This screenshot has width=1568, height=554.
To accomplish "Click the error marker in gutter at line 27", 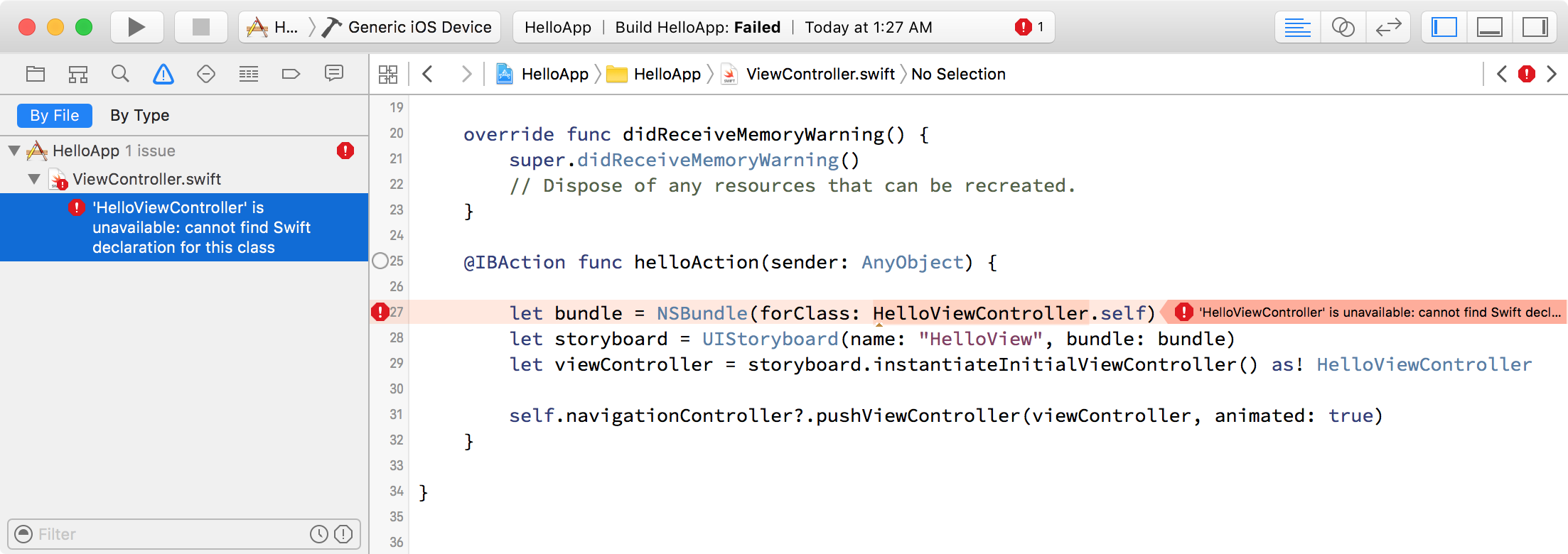I will (380, 312).
